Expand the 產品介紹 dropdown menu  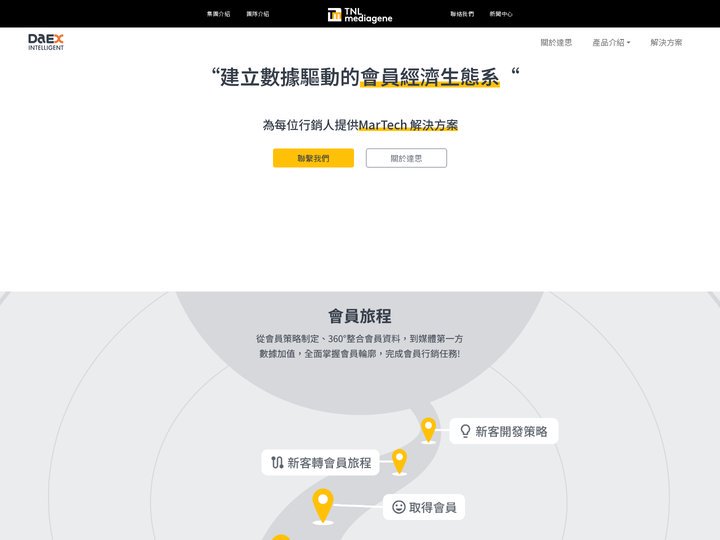(x=611, y=42)
